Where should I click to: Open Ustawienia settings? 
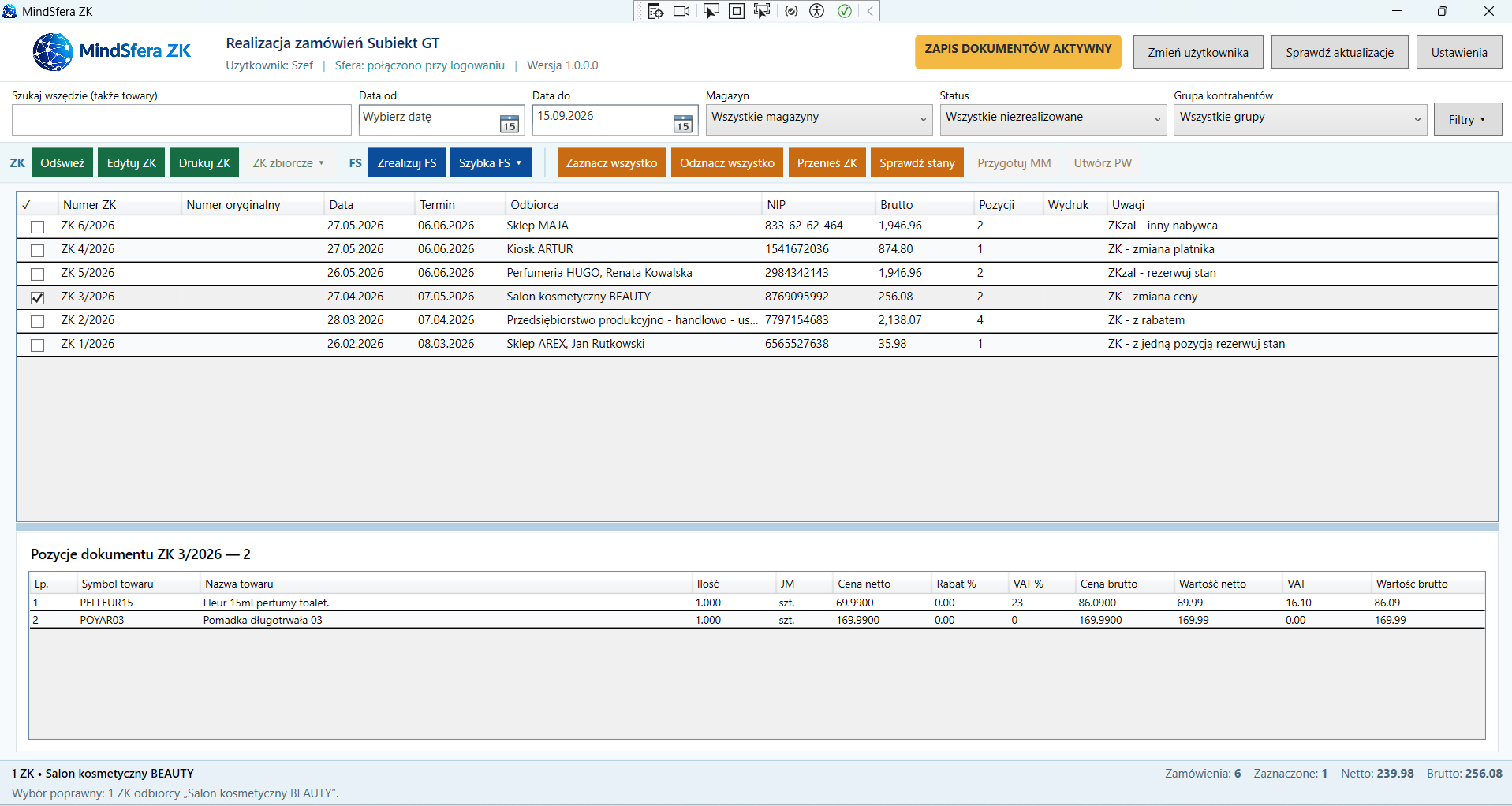coord(1459,52)
